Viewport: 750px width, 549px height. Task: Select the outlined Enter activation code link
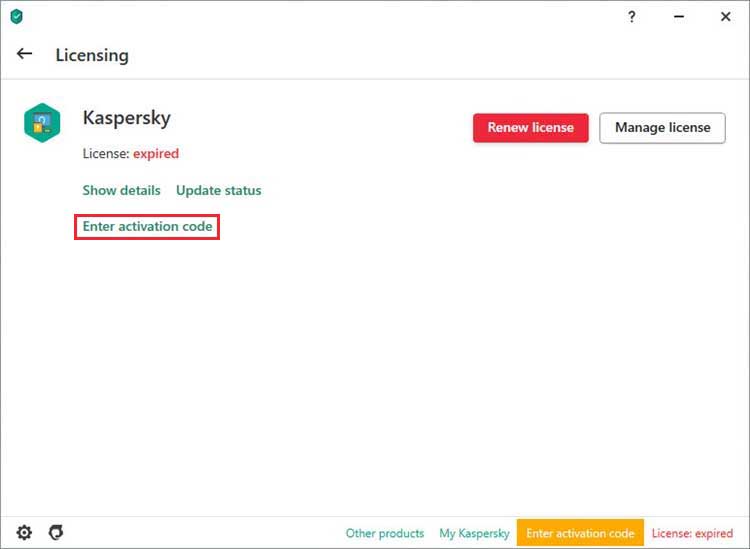point(147,227)
